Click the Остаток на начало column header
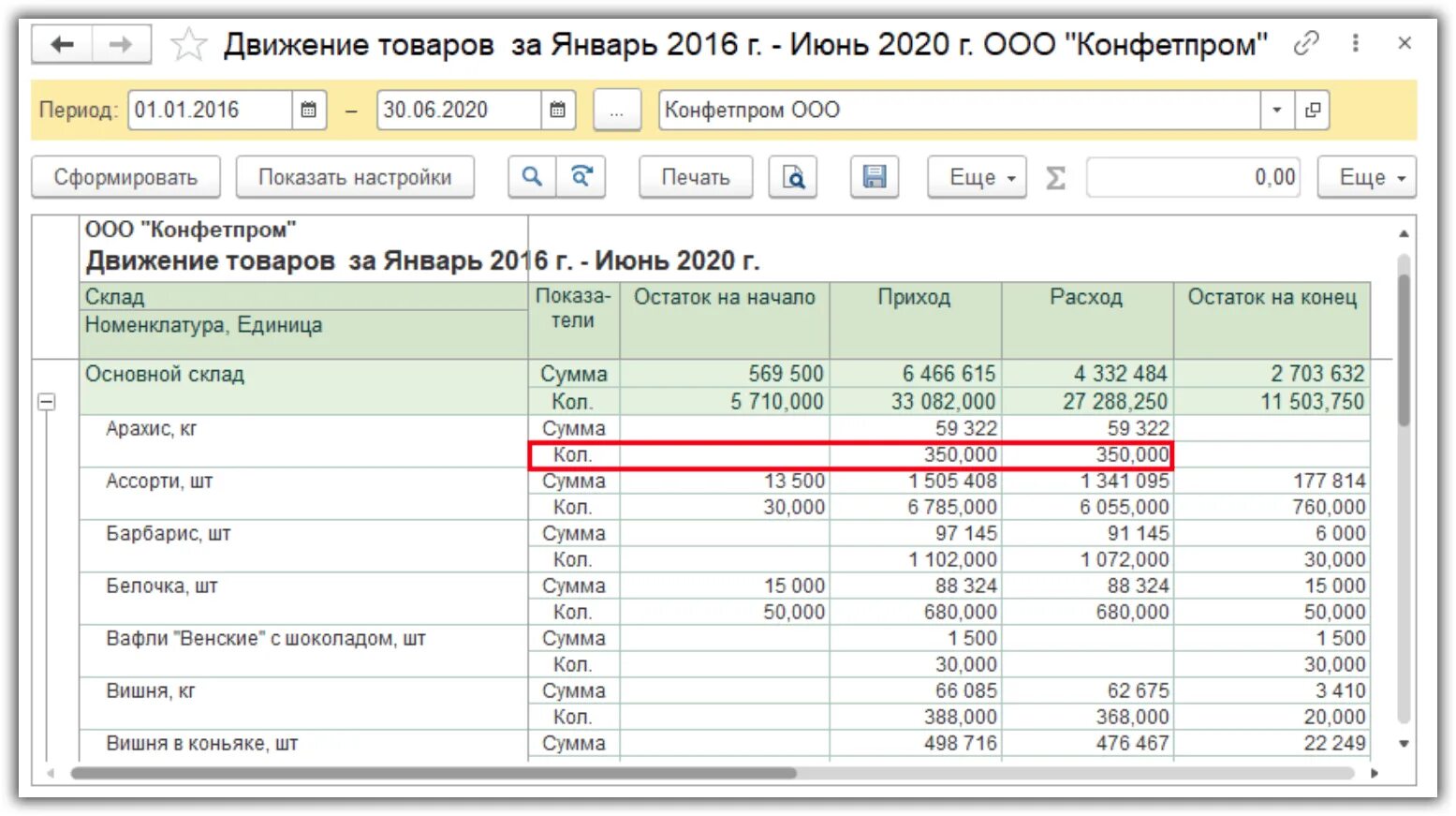The image size is (1456, 816). click(725, 319)
